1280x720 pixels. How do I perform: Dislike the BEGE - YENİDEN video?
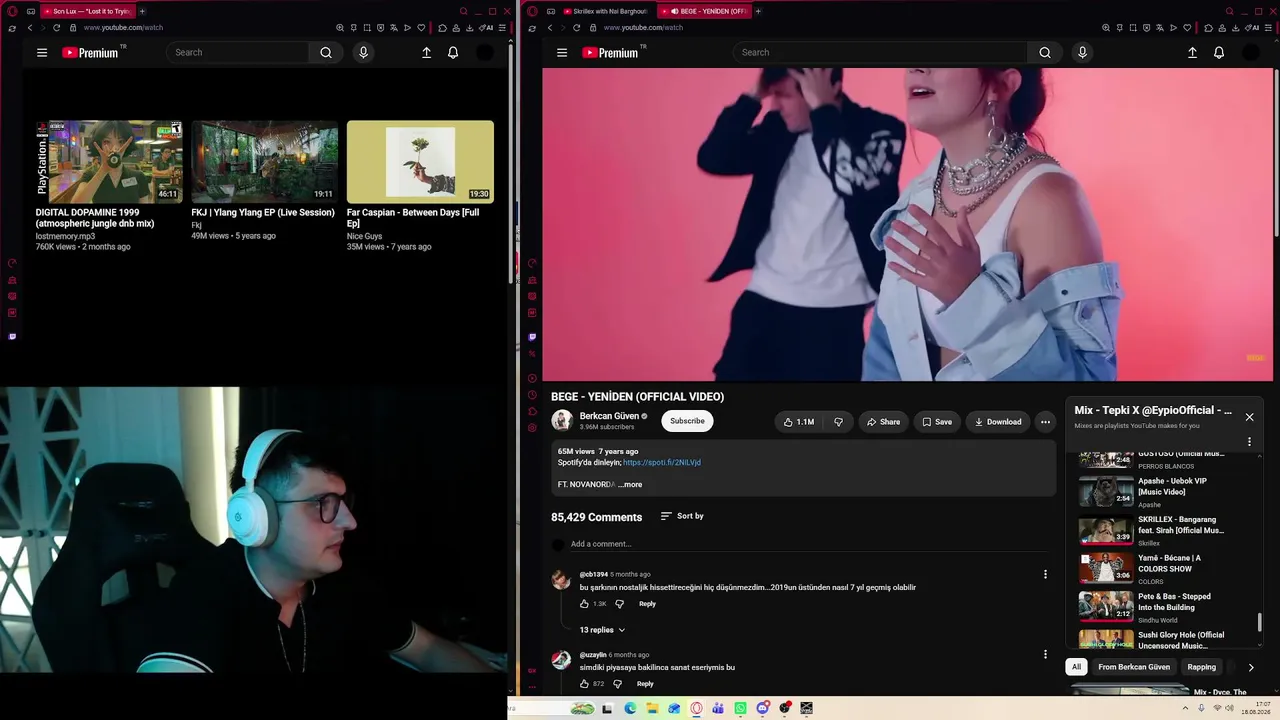pos(838,422)
